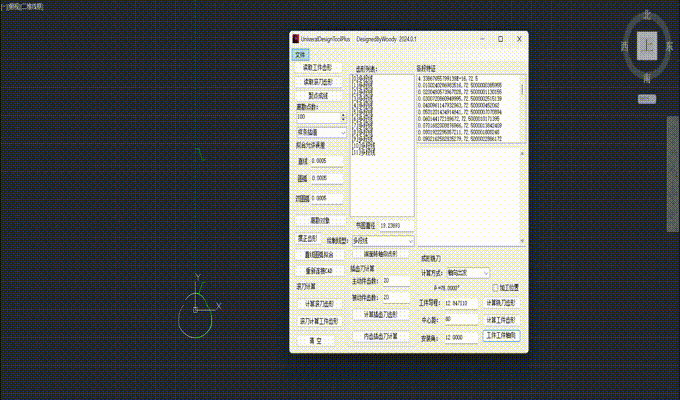Click the 直线圆弧拟合 button
680x400 pixels.
pyautogui.click(x=320, y=255)
